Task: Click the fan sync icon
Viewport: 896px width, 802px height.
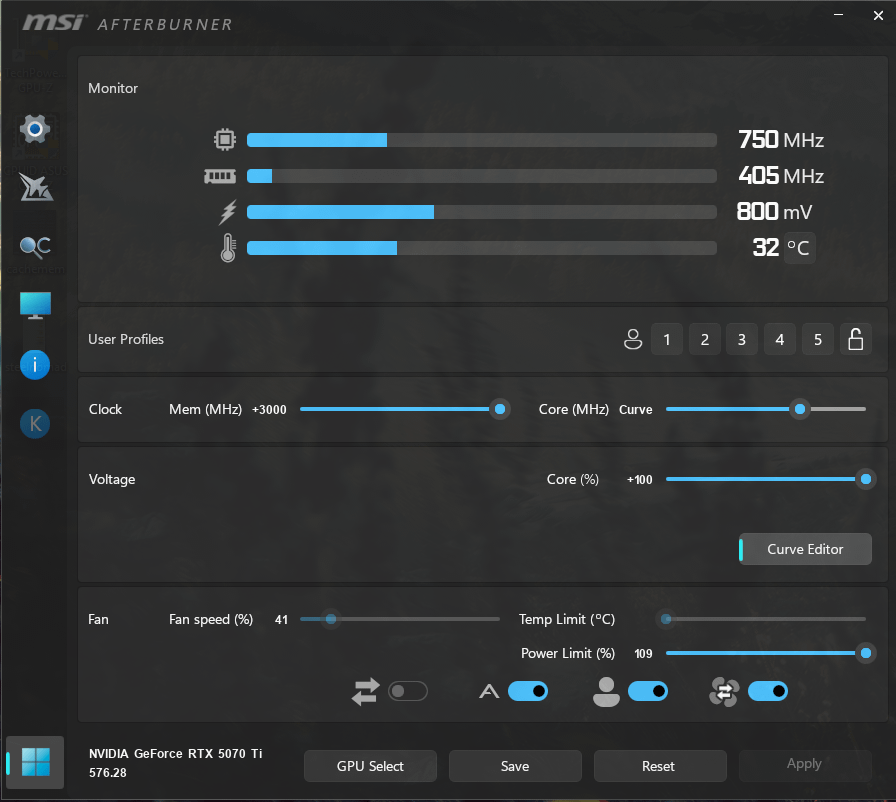Action: pos(724,692)
